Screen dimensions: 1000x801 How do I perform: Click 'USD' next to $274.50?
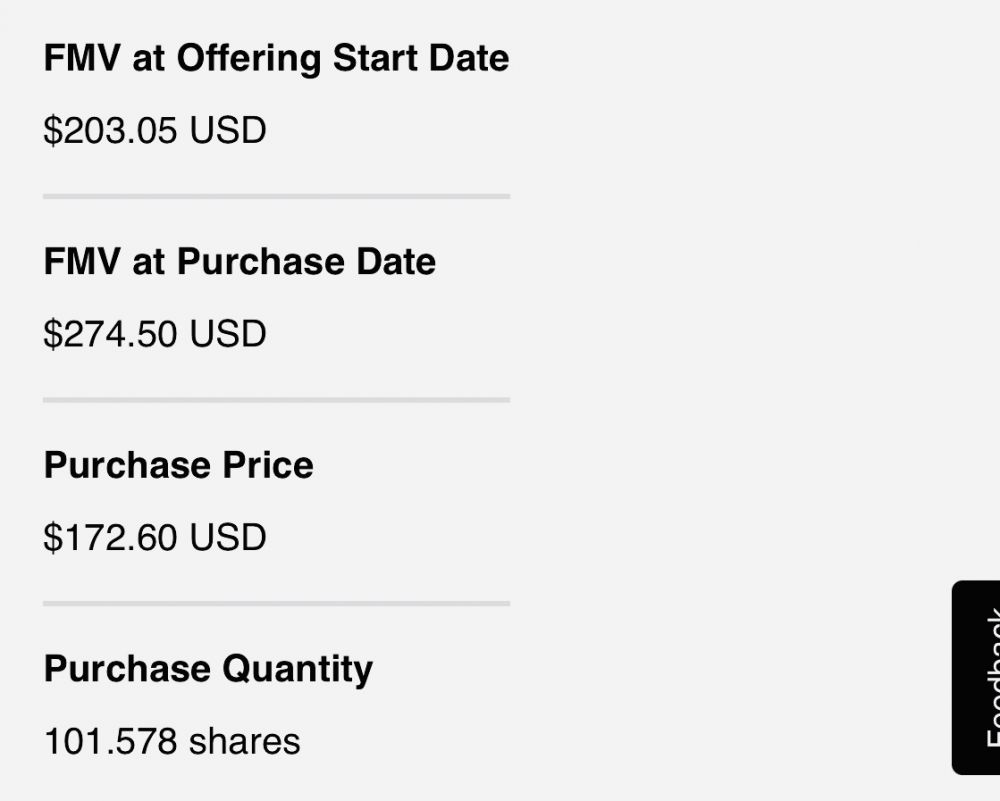point(228,334)
